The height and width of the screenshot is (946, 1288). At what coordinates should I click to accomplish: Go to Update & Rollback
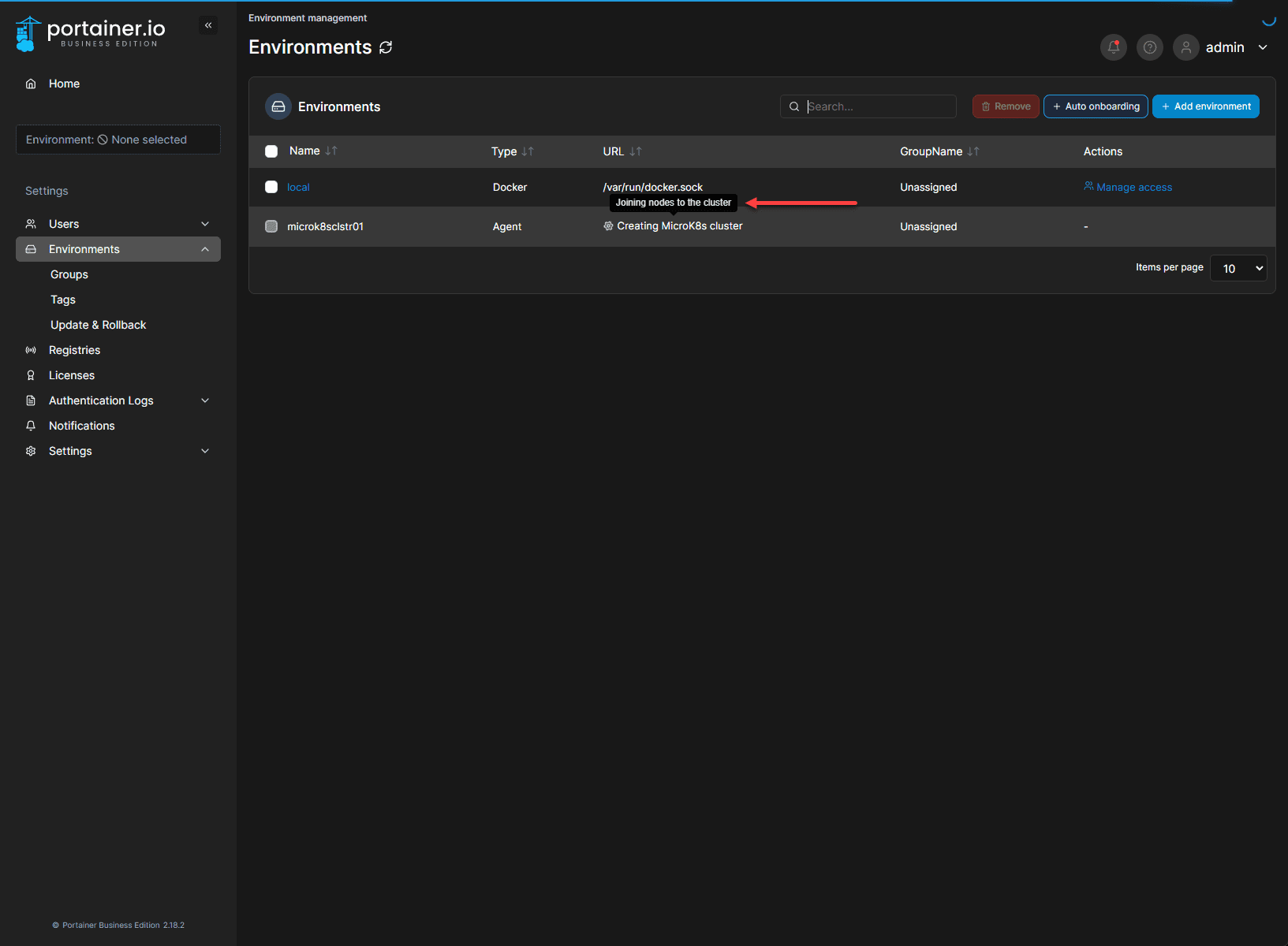point(98,325)
